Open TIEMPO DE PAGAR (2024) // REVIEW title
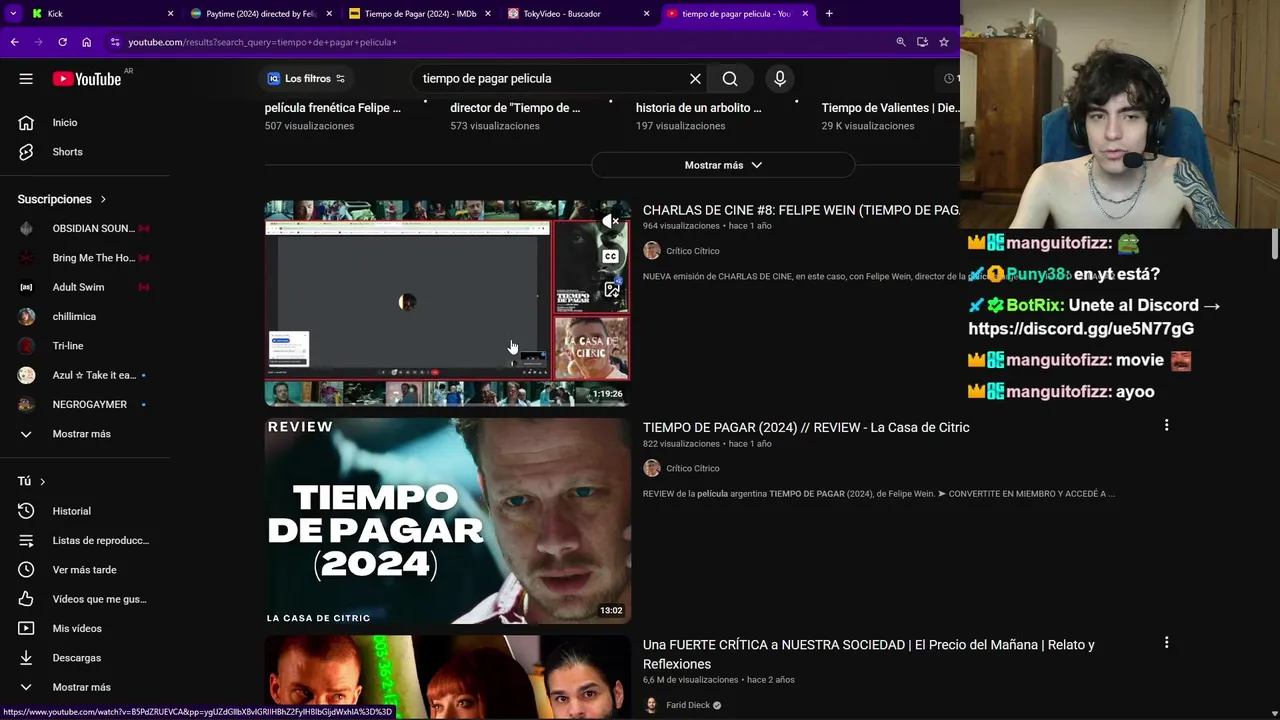The height and width of the screenshot is (720, 1280). pos(806,427)
